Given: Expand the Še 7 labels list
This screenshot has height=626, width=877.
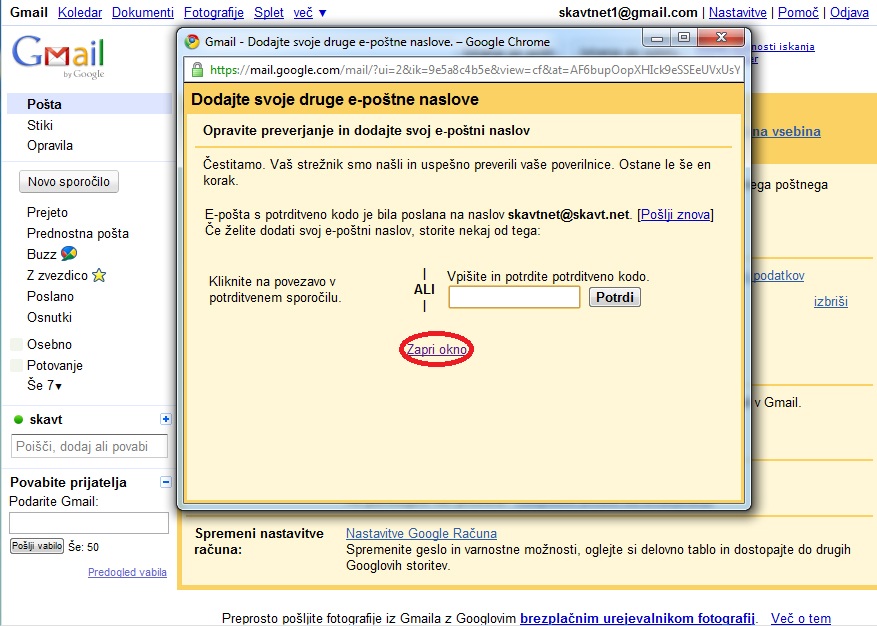Looking at the screenshot, I should pos(44,385).
